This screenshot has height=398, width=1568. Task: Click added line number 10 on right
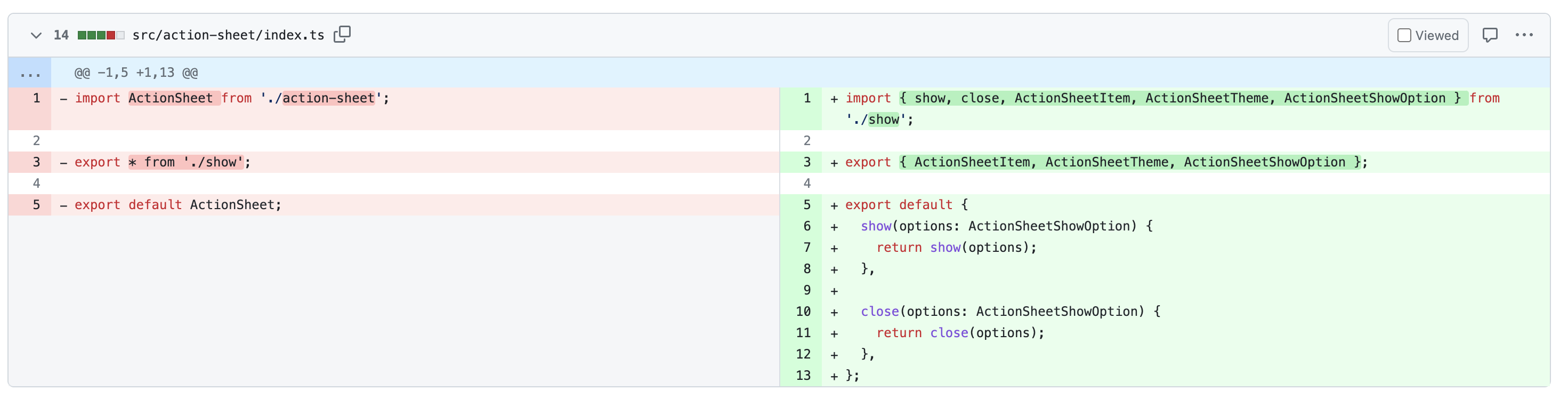tap(803, 312)
